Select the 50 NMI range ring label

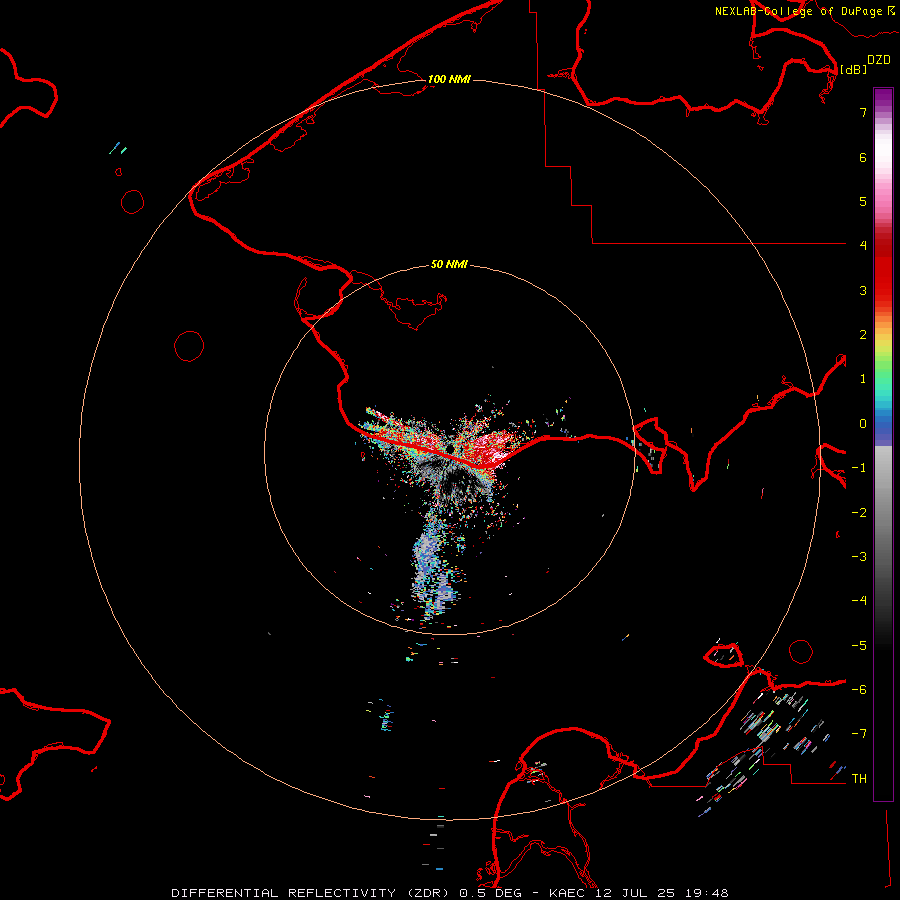point(449,264)
